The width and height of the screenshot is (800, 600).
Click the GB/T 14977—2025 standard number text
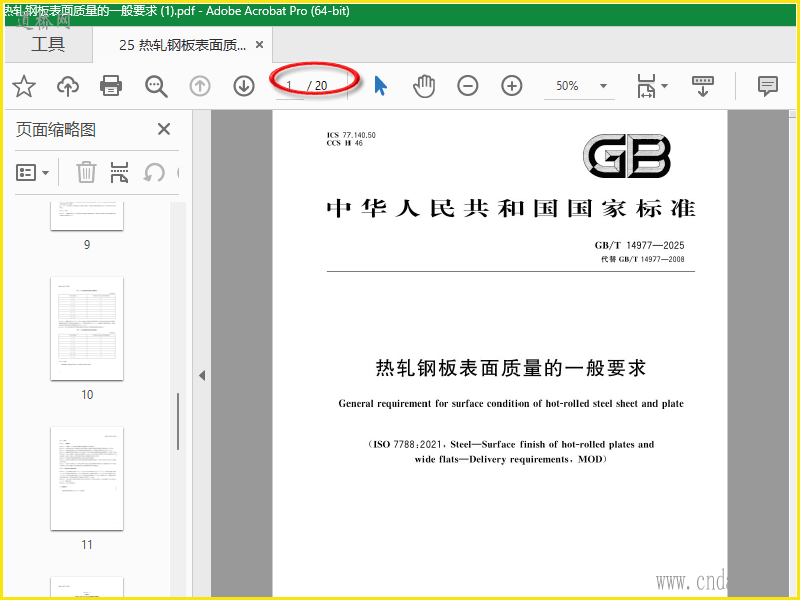coord(639,245)
